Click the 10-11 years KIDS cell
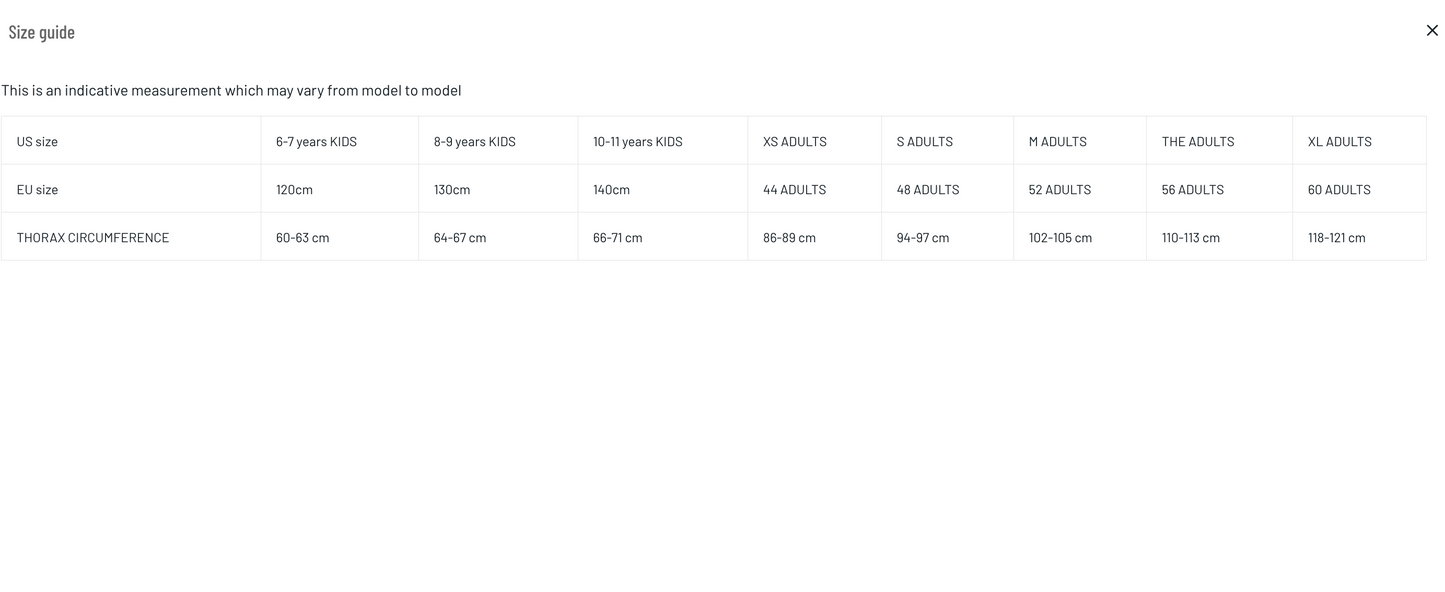The image size is (1445, 592). 637,142
